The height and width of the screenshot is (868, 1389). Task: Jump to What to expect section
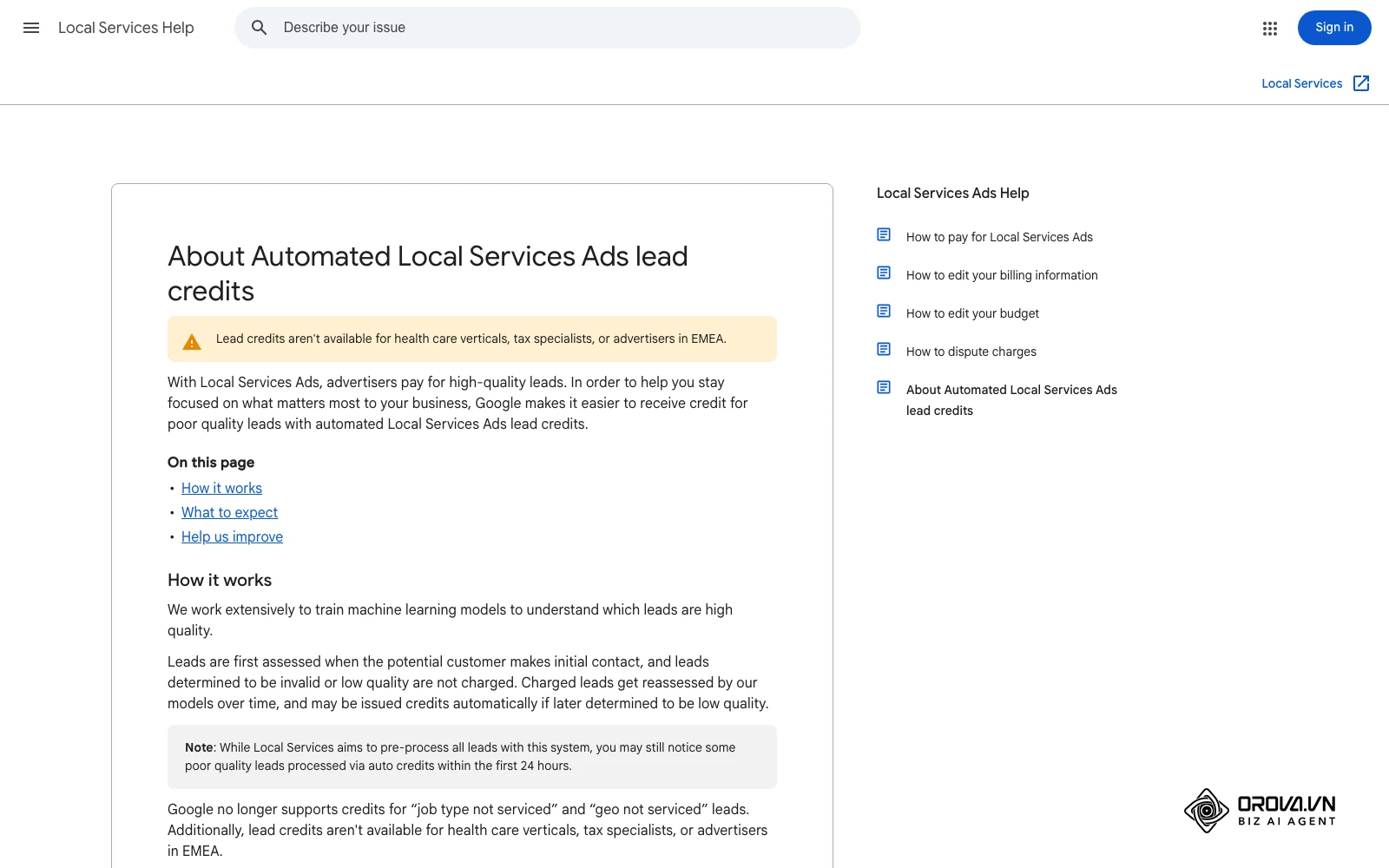pyautogui.click(x=229, y=512)
